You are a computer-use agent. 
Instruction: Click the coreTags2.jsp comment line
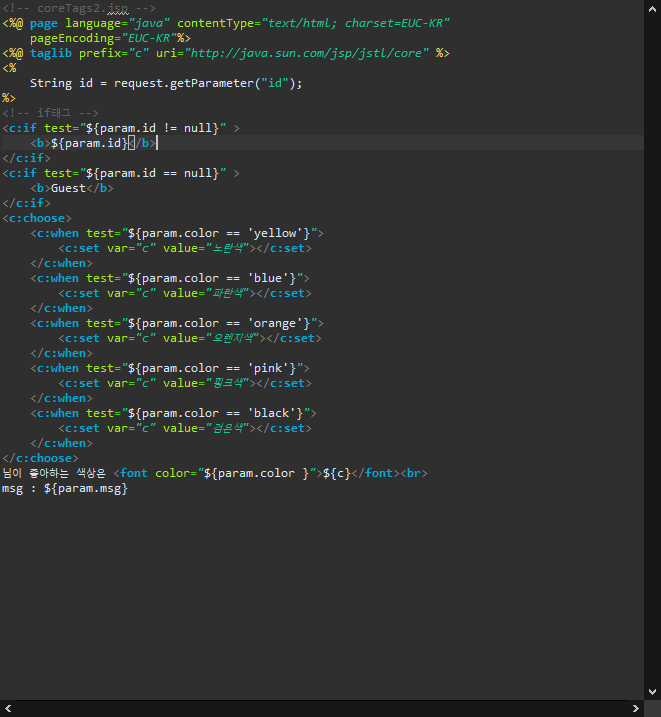tap(79, 8)
